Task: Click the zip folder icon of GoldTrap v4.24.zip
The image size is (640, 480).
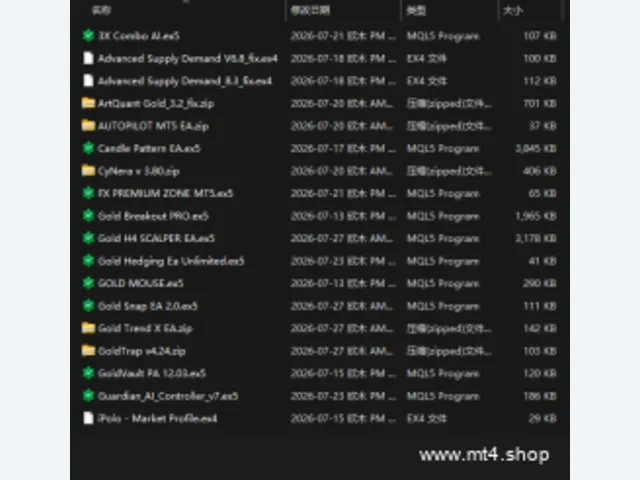Action: [88, 350]
